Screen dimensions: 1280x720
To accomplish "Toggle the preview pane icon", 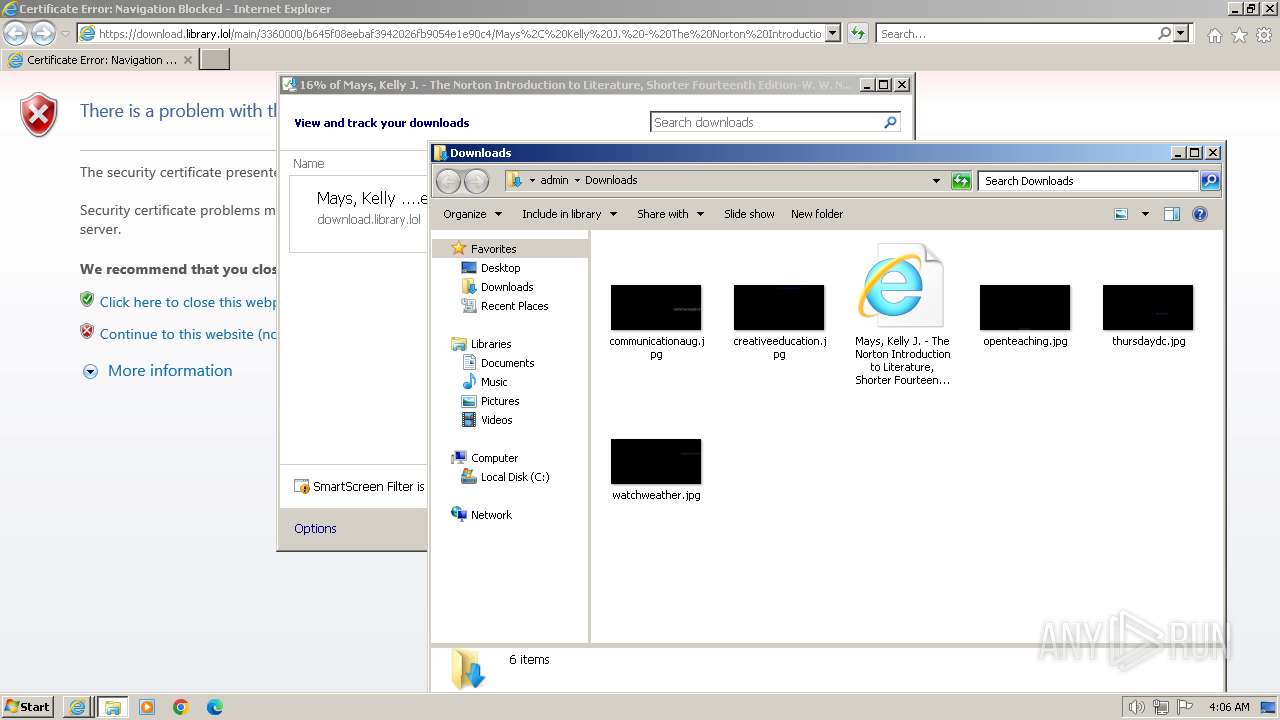I will coord(1172,214).
